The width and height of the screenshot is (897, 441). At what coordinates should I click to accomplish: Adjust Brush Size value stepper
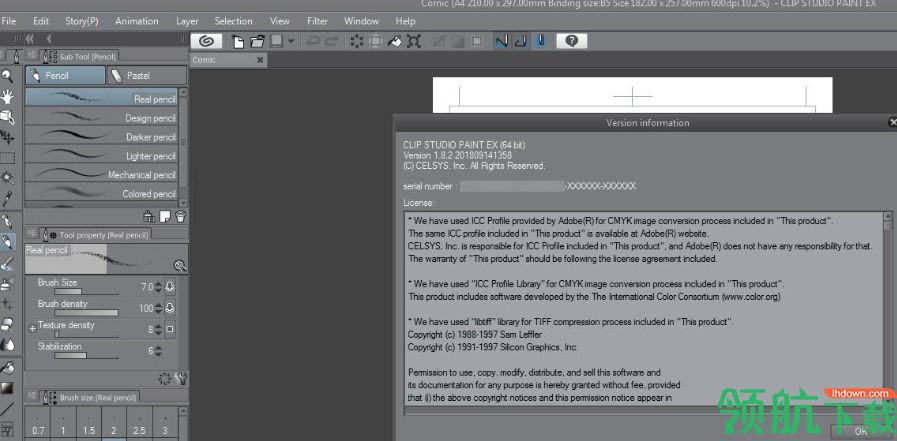click(158, 287)
